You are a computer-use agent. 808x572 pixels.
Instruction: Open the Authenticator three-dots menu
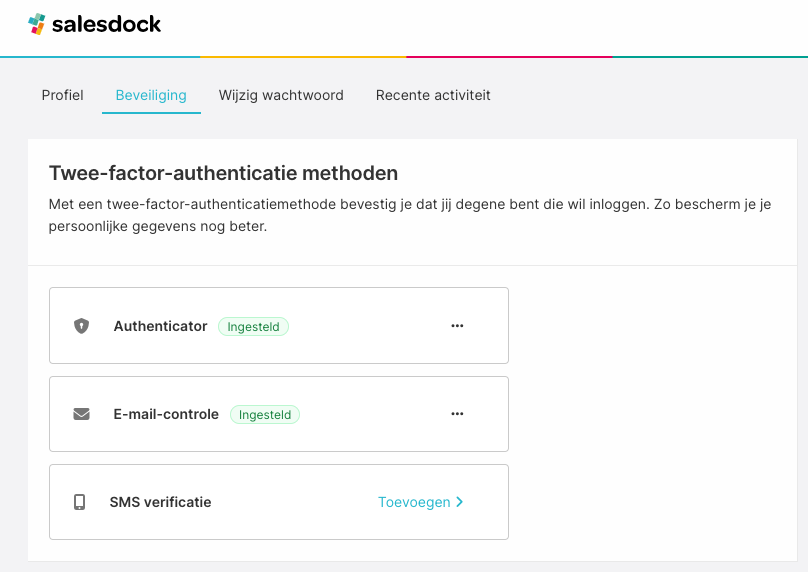(x=457, y=326)
